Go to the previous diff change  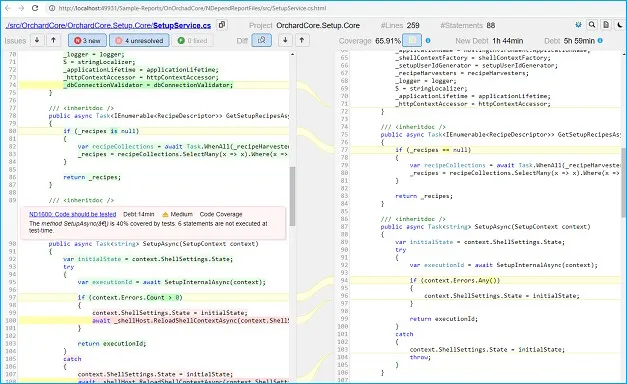[x=302, y=40]
